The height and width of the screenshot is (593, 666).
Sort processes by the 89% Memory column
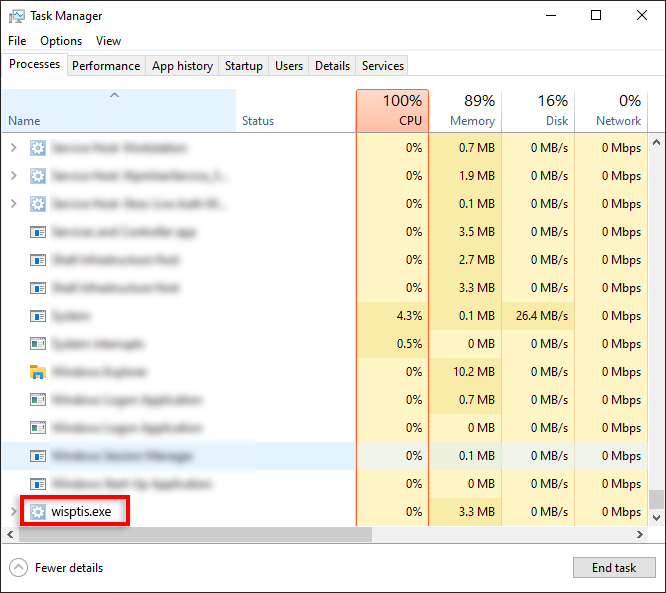pyautogui.click(x=465, y=111)
